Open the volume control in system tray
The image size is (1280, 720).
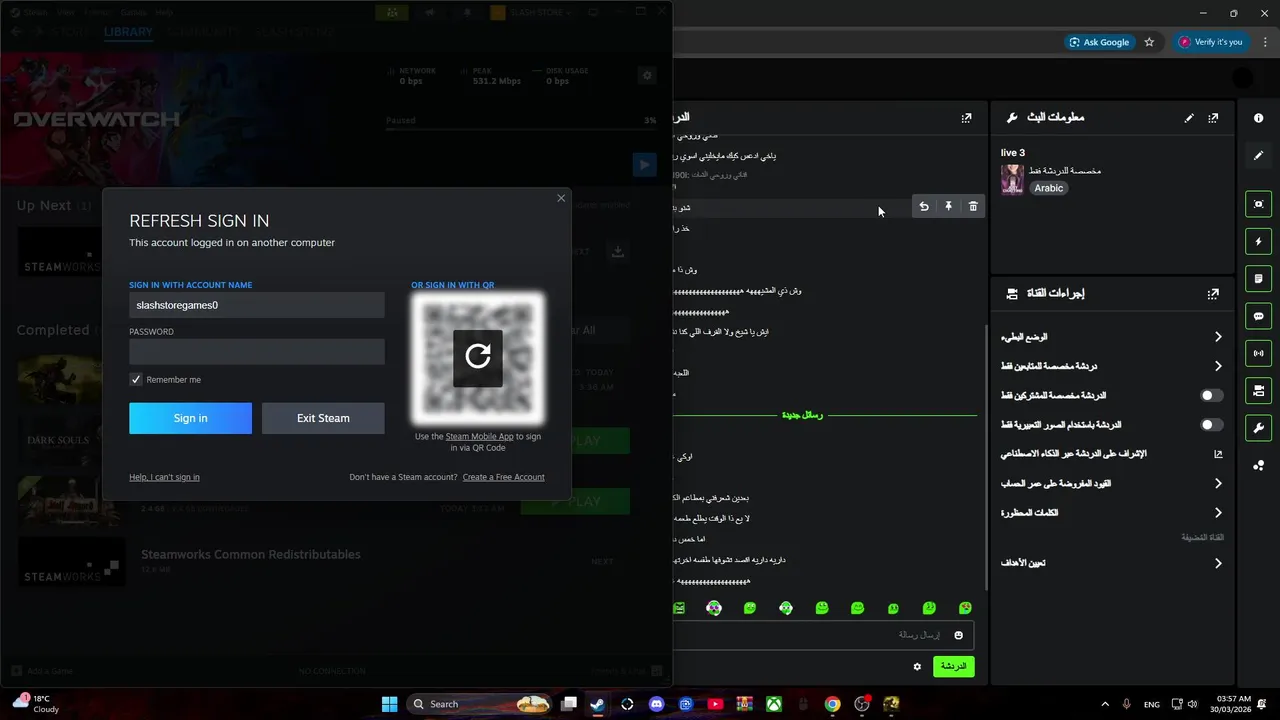point(1192,704)
